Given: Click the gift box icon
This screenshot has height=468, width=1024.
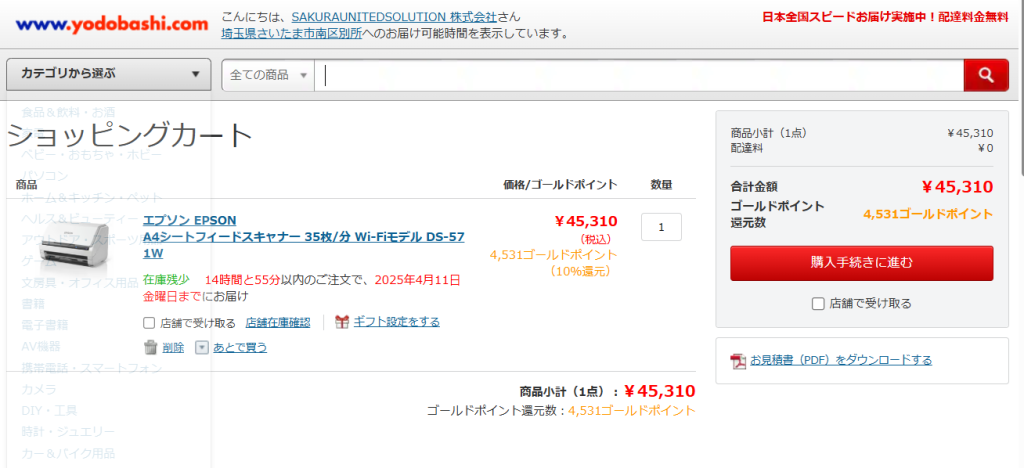Looking at the screenshot, I should pos(342,322).
